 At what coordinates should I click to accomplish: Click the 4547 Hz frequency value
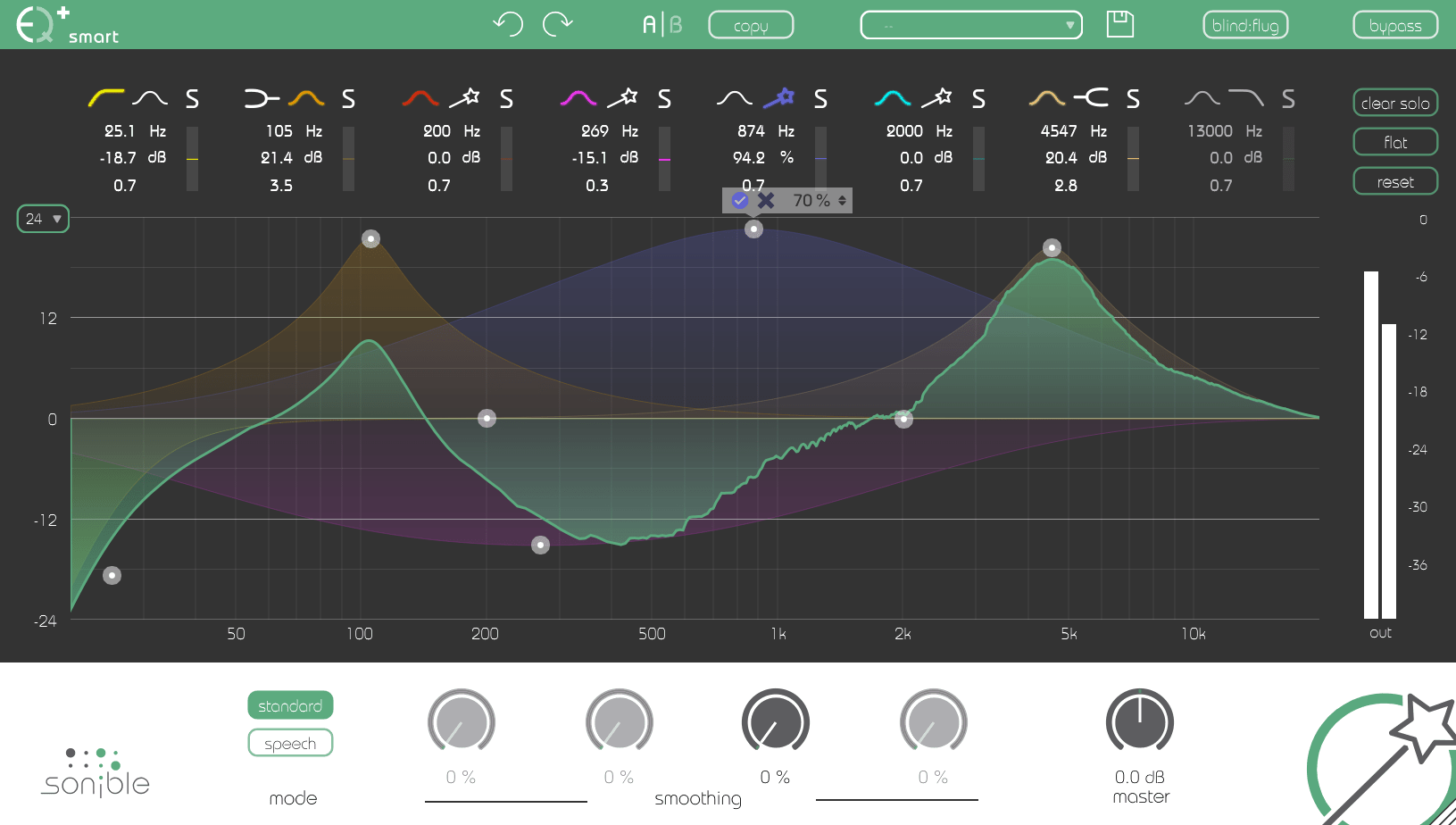1059,131
